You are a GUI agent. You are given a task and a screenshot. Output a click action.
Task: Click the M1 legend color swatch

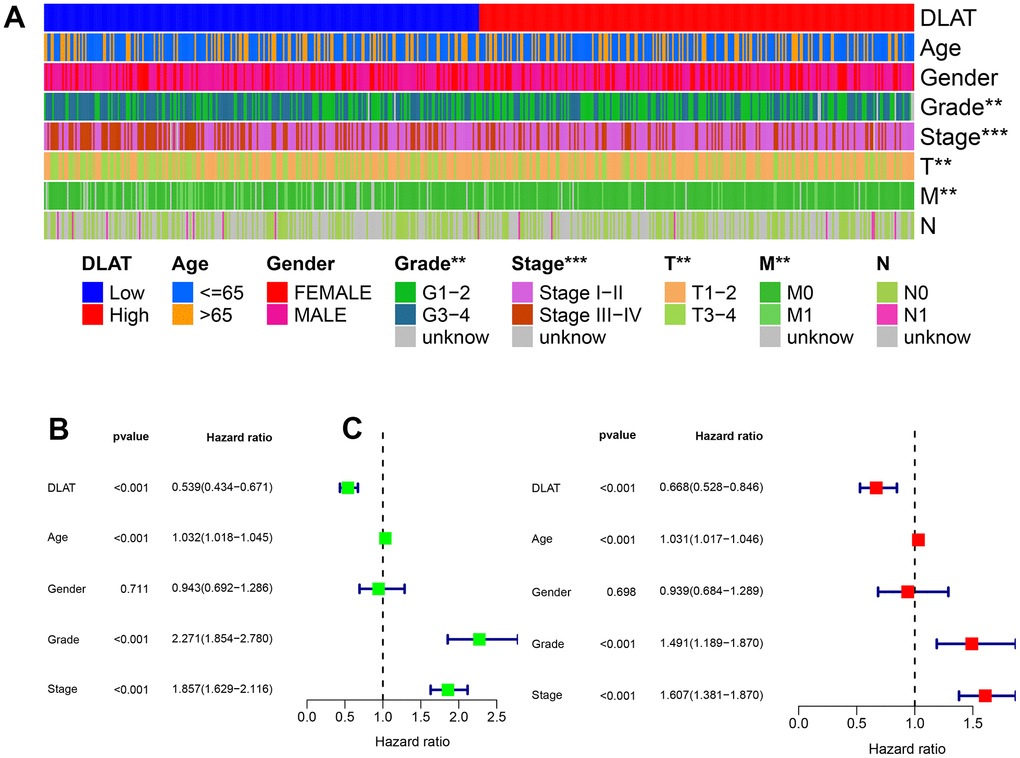click(x=772, y=315)
